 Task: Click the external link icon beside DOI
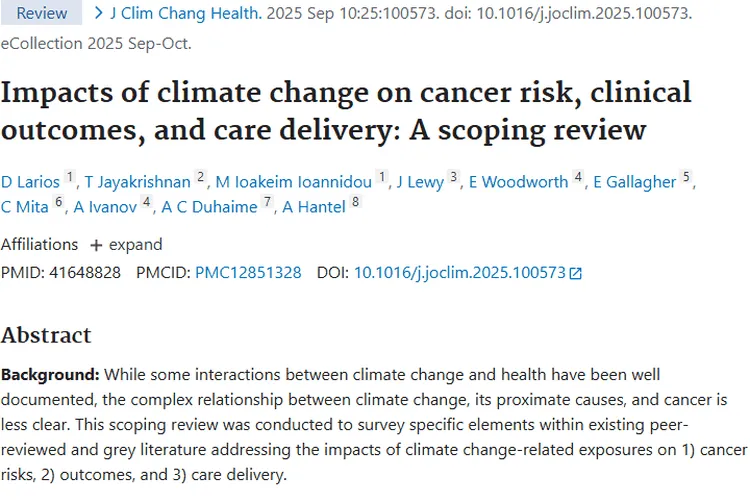(x=575, y=273)
